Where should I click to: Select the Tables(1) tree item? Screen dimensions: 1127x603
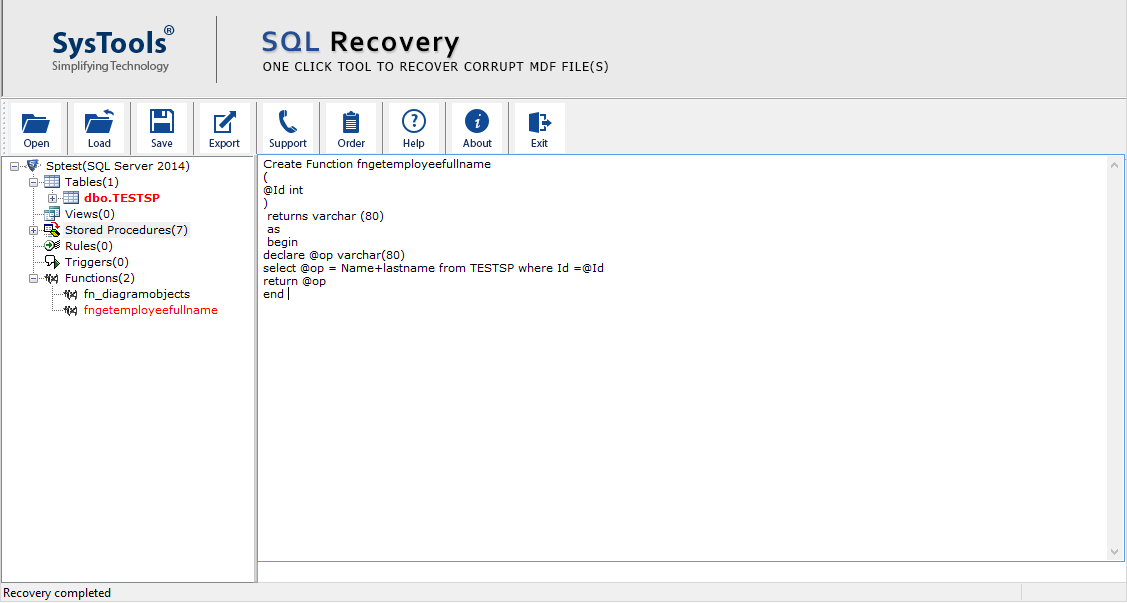92,182
